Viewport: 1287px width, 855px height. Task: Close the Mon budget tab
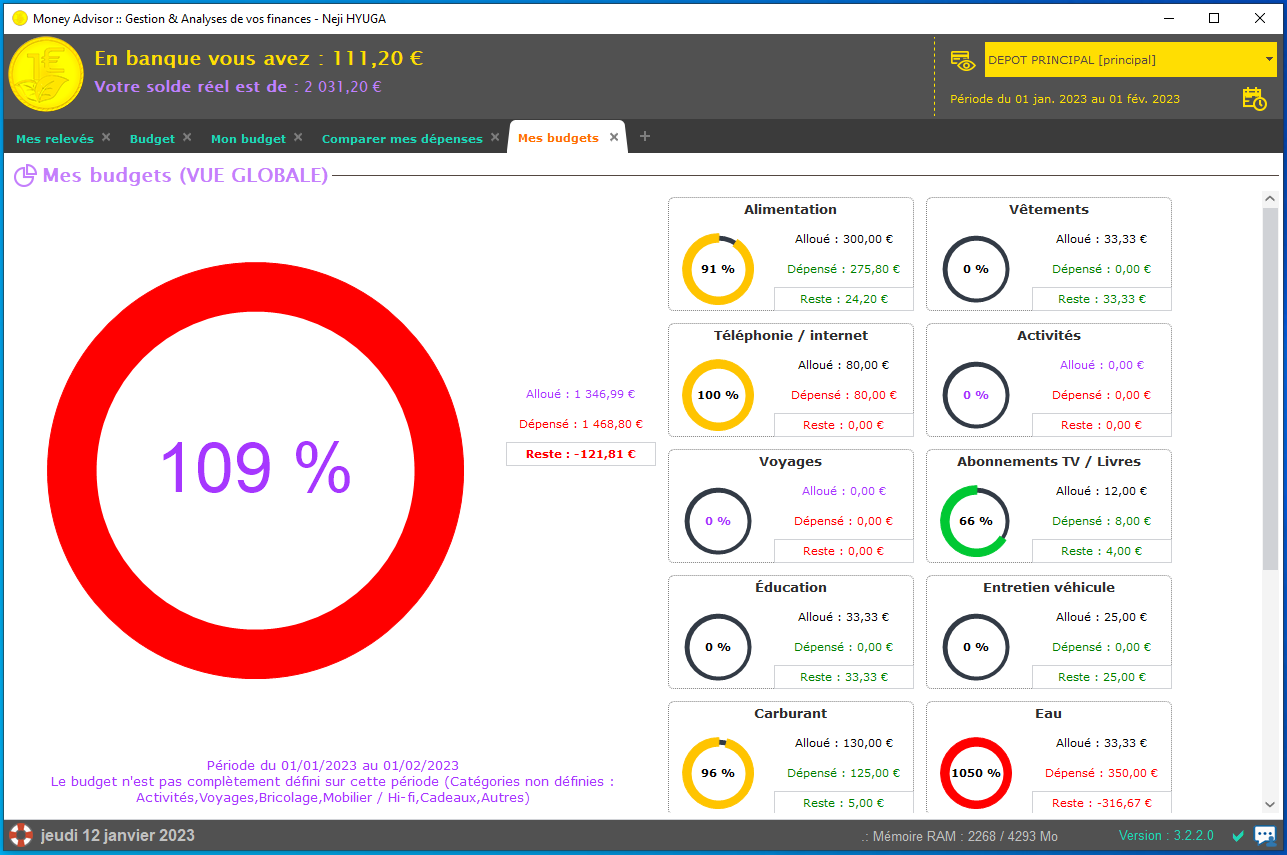point(298,137)
